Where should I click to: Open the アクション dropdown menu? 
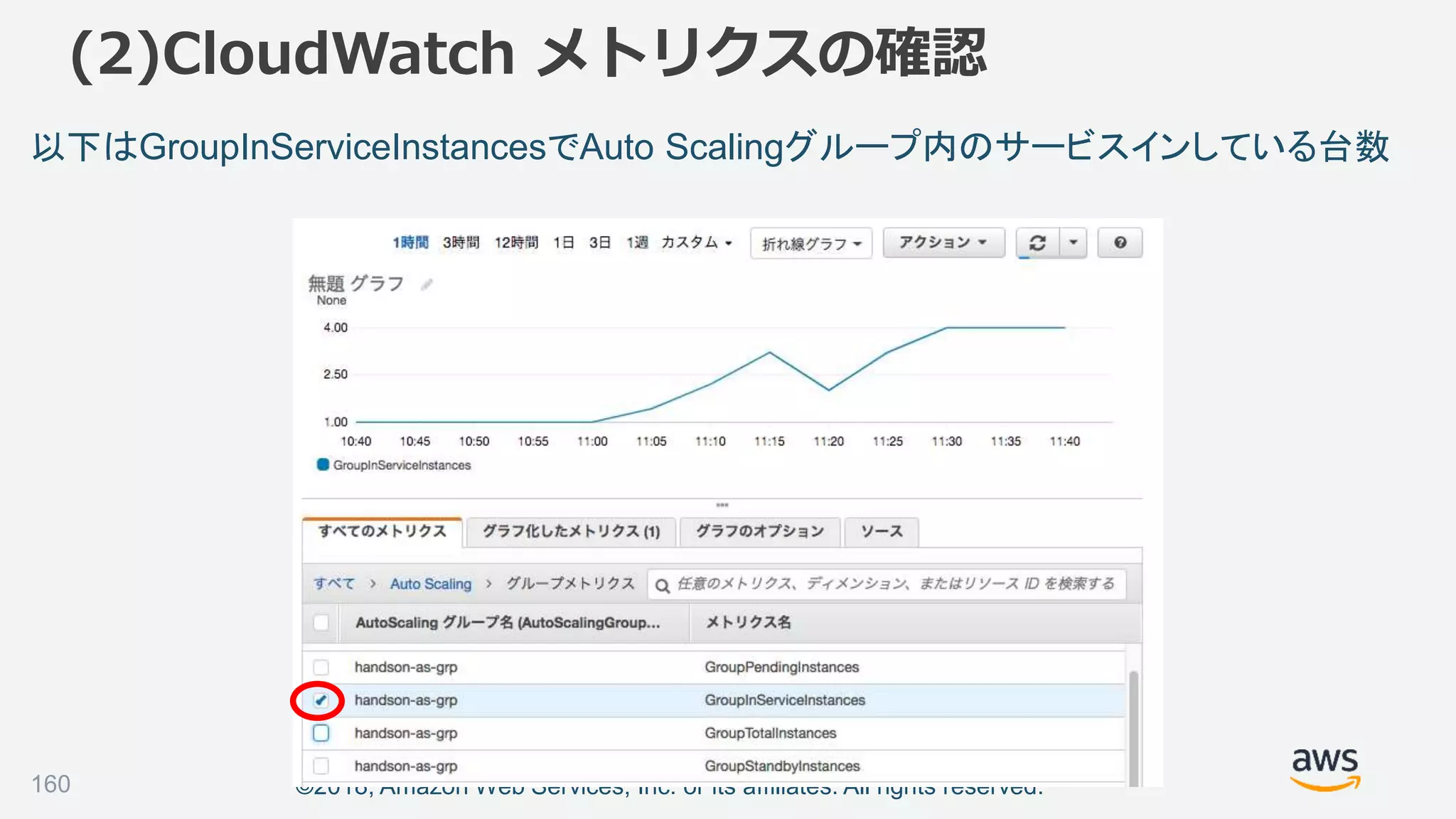pyautogui.click(x=943, y=242)
